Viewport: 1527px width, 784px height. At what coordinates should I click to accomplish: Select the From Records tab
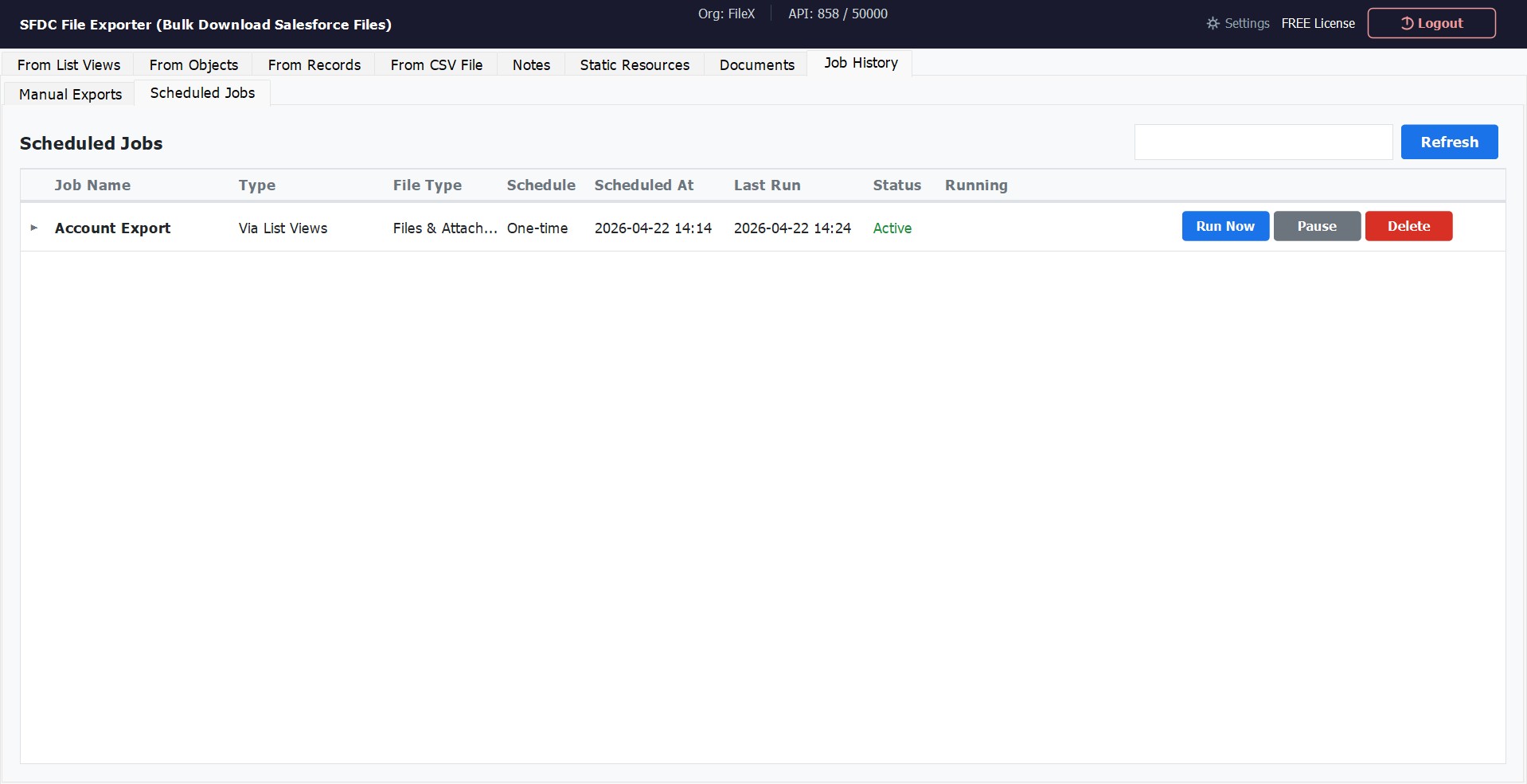[x=314, y=64]
